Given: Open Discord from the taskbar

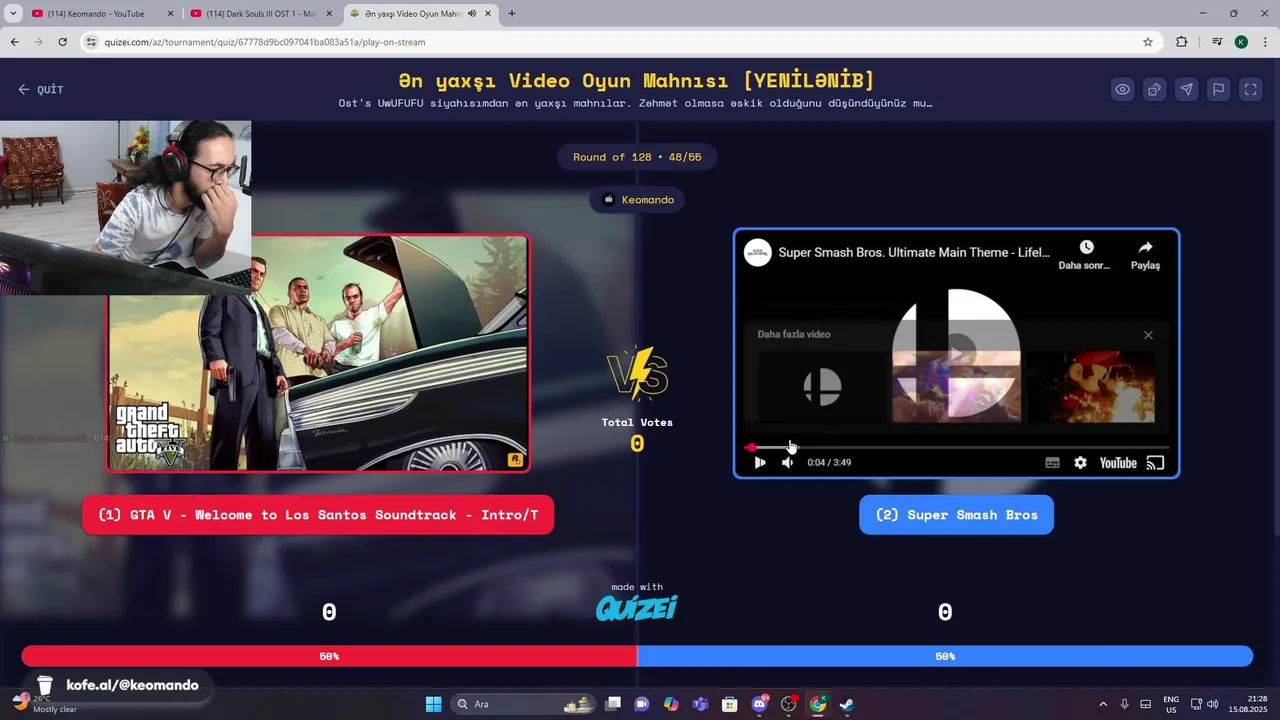Looking at the screenshot, I should pos(759,704).
